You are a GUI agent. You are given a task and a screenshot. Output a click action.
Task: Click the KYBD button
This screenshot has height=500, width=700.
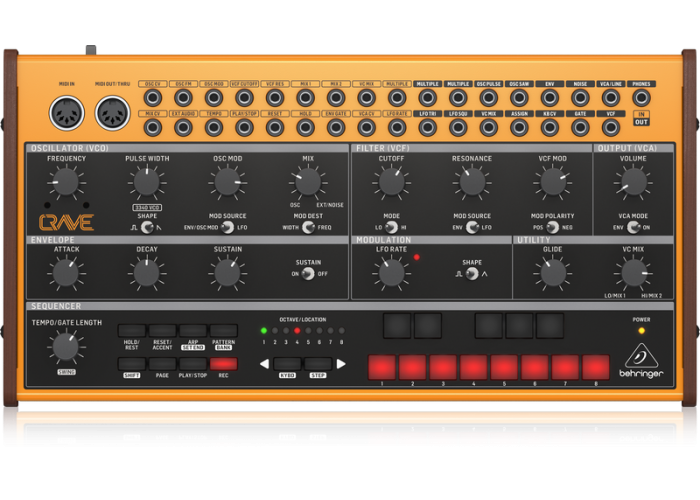tap(287, 364)
